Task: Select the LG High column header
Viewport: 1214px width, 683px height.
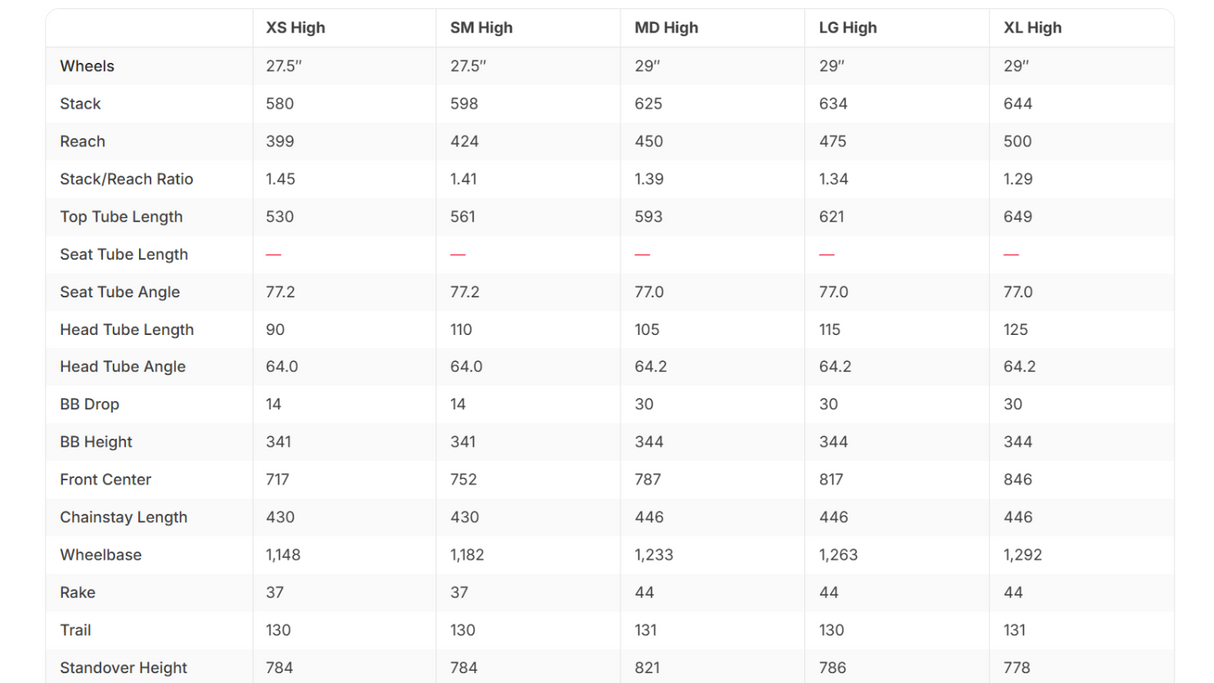Action: coord(848,28)
